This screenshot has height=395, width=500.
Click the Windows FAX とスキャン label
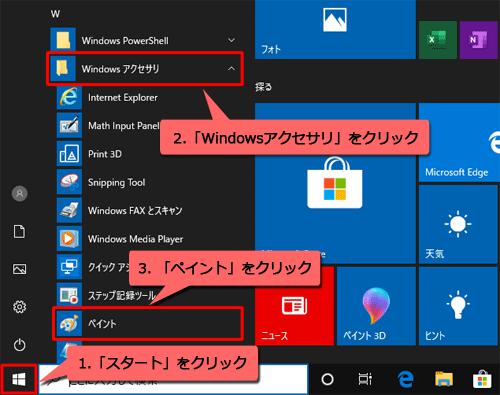pos(135,211)
